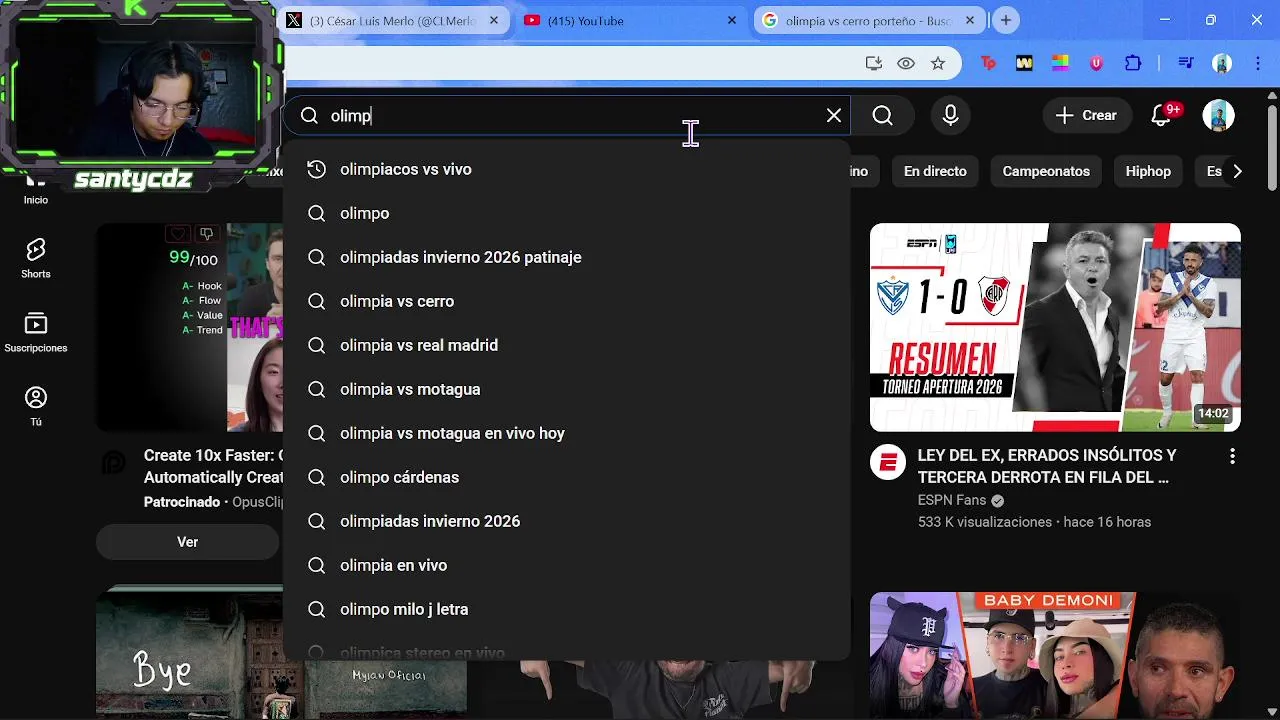Select the Hiphop filter chip
This screenshot has height=720, width=1280.
point(1148,171)
